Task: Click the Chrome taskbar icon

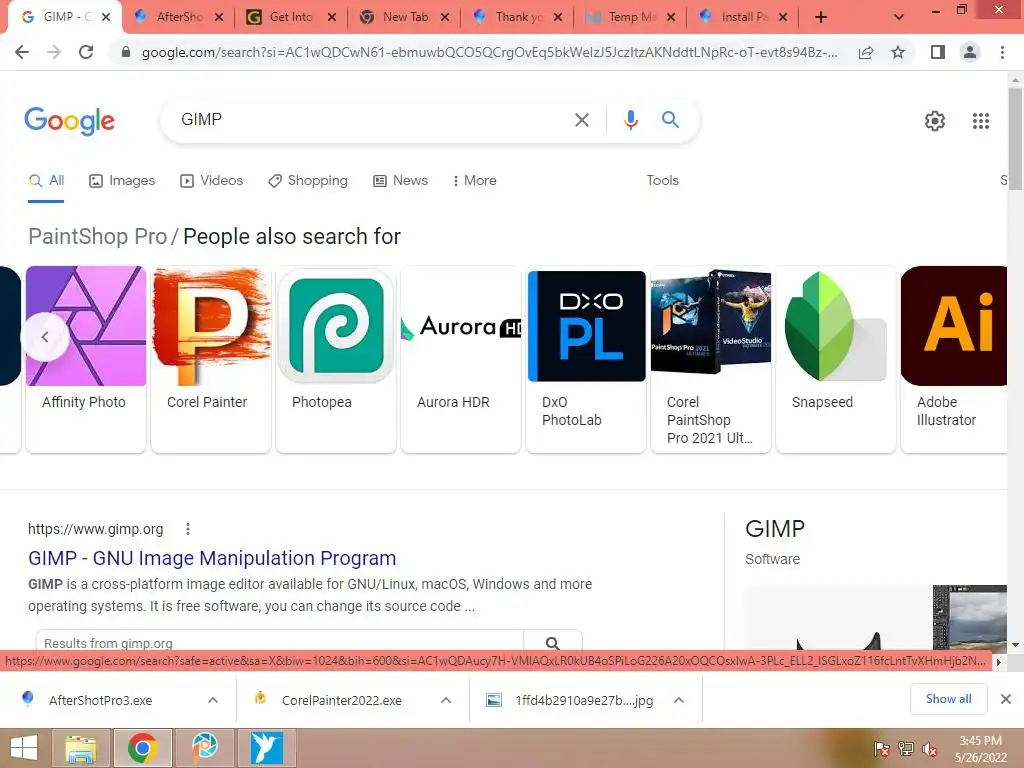Action: pos(143,748)
